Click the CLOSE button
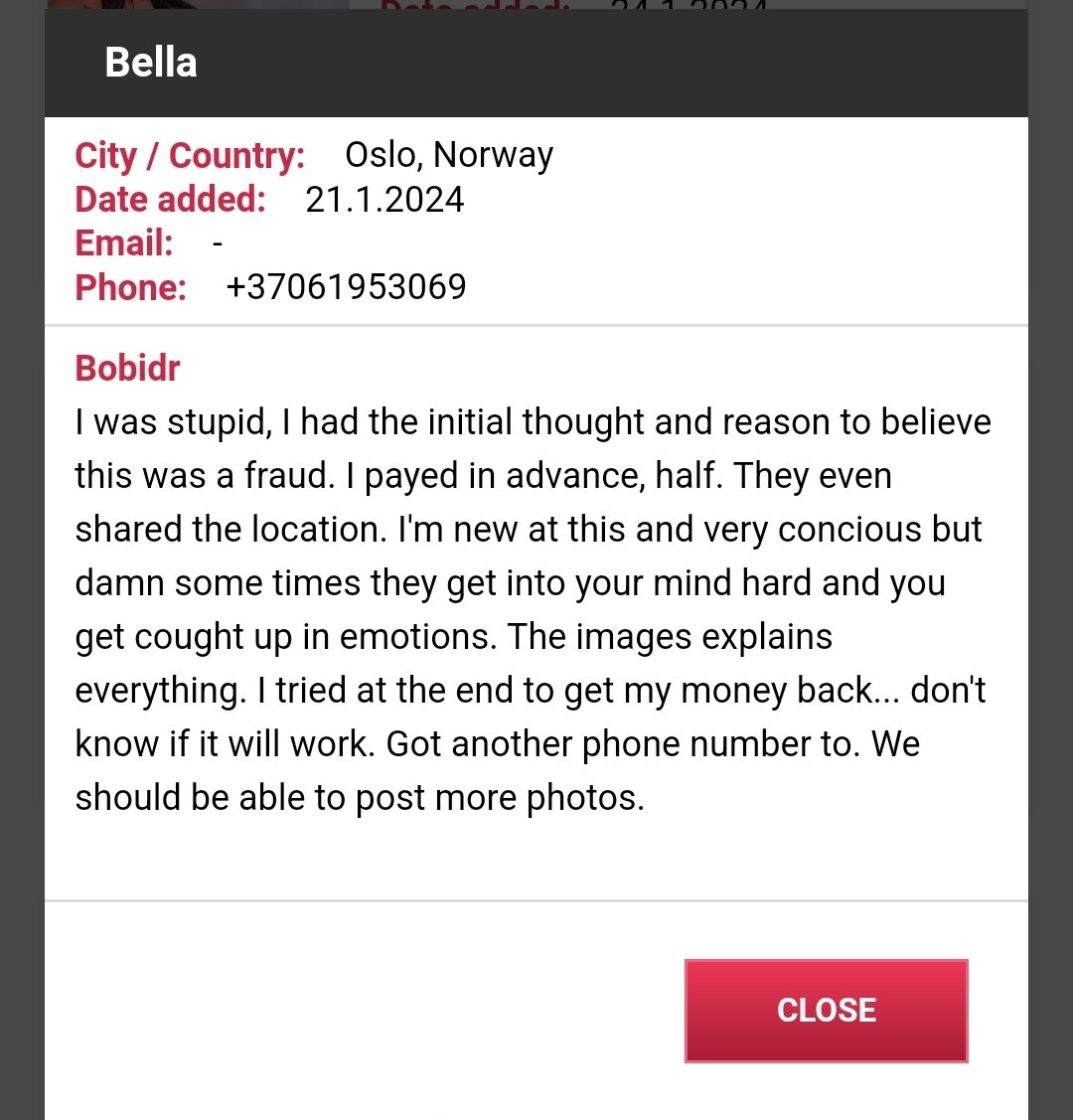 (x=826, y=1010)
